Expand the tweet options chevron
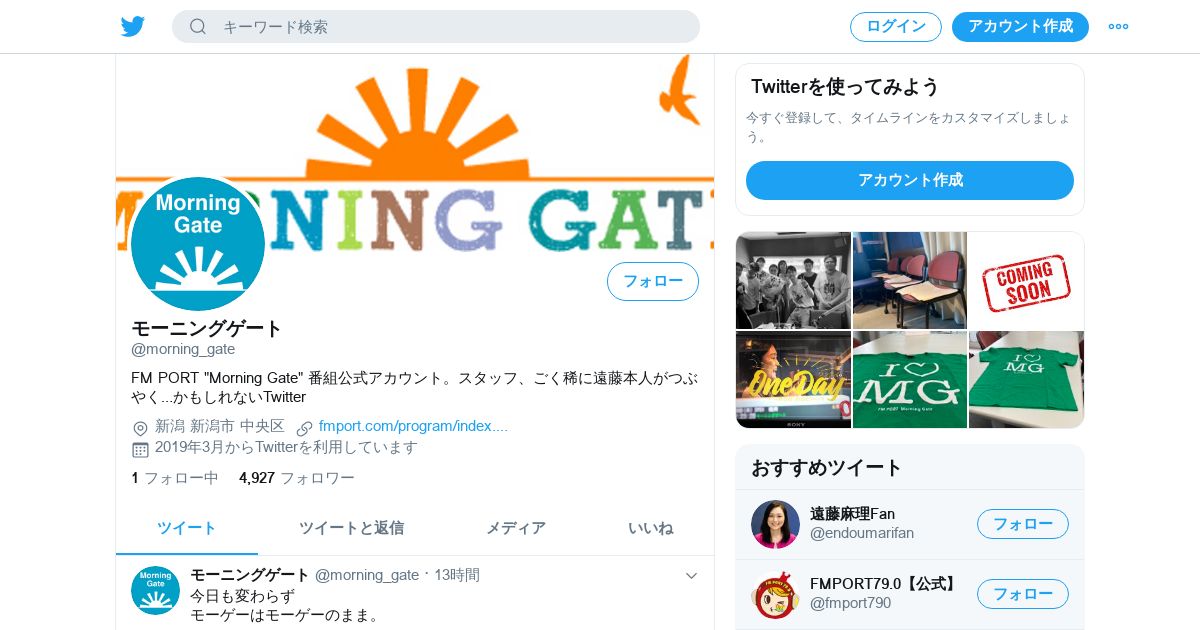Viewport: 1200px width, 630px height. 691,576
